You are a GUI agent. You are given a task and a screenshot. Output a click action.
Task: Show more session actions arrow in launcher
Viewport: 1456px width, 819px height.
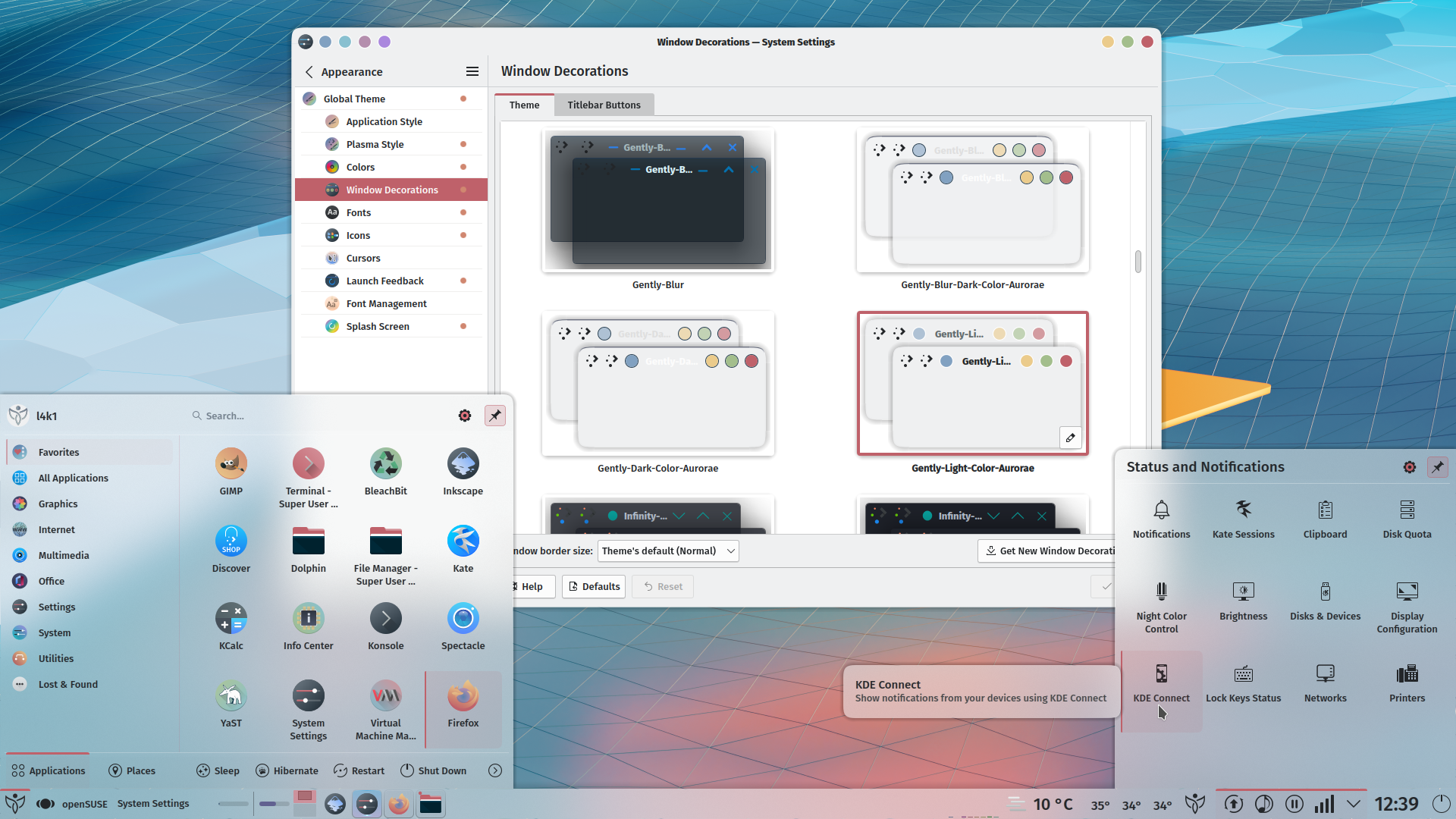point(495,770)
